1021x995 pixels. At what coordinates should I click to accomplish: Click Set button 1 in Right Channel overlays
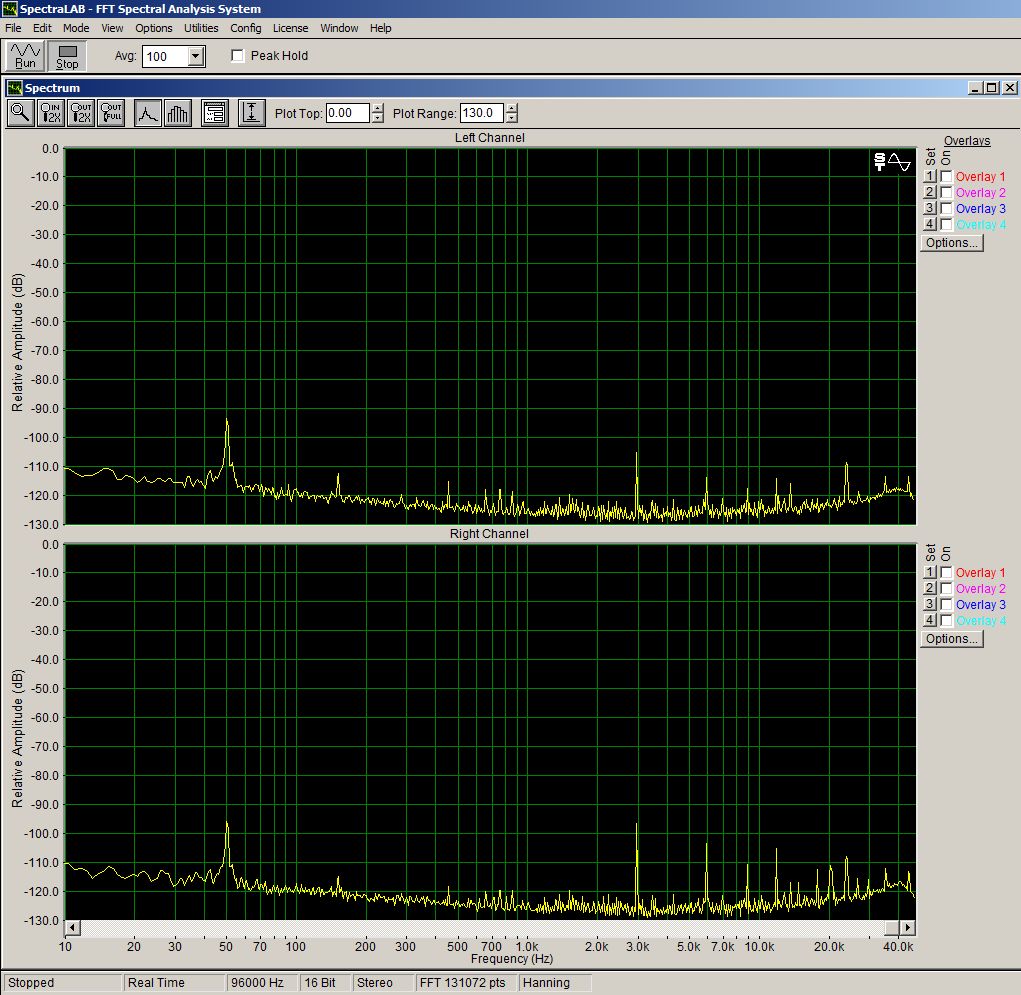coord(930,572)
